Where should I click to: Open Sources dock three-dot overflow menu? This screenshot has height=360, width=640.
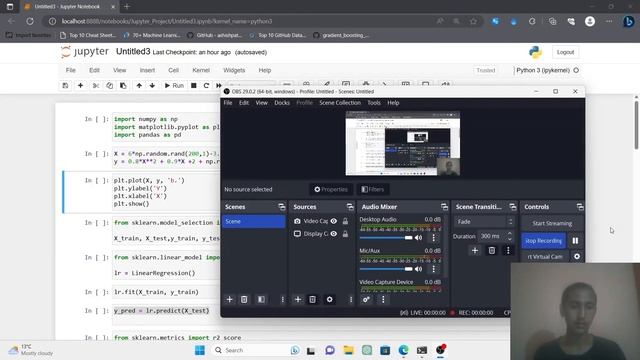351,300
